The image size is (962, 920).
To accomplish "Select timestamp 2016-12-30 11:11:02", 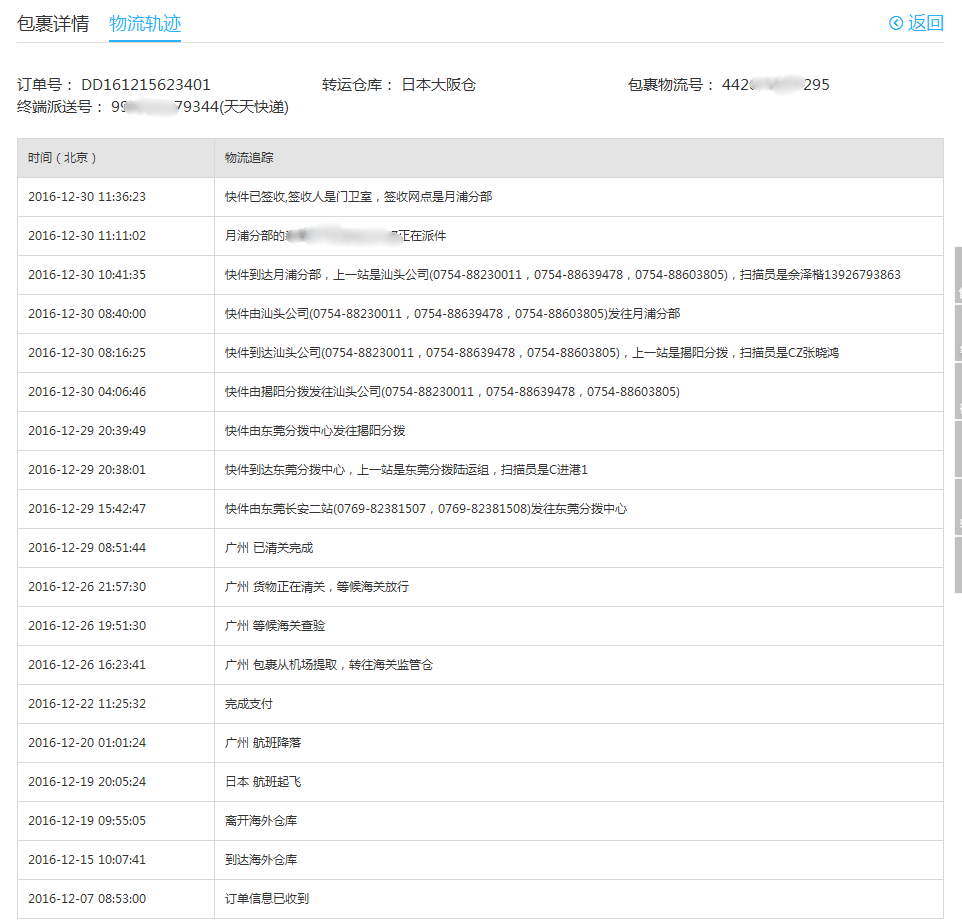I will tap(87, 236).
